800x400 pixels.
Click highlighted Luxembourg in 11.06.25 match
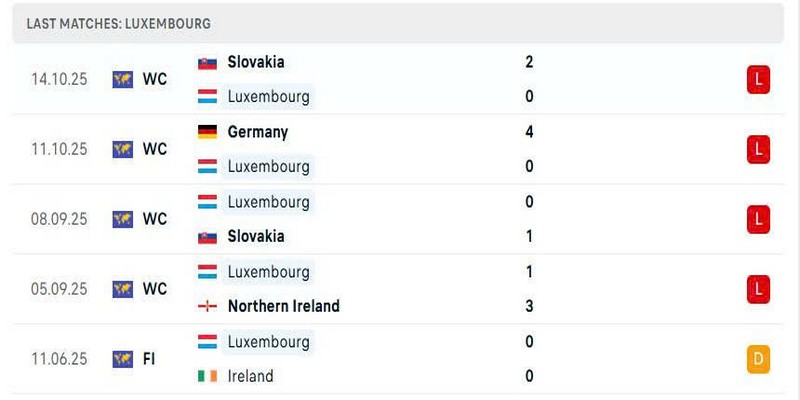click(x=268, y=341)
